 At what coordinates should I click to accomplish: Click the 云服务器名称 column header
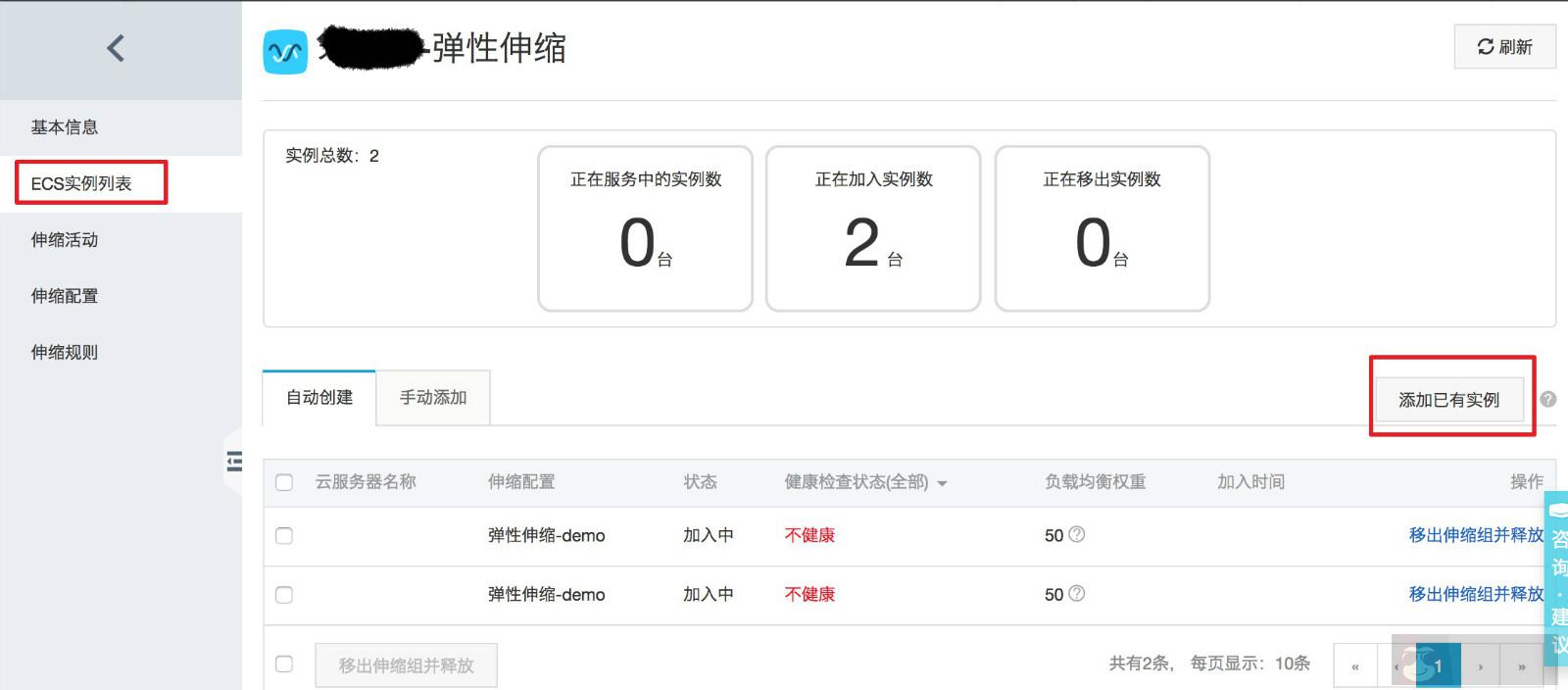pos(366,482)
